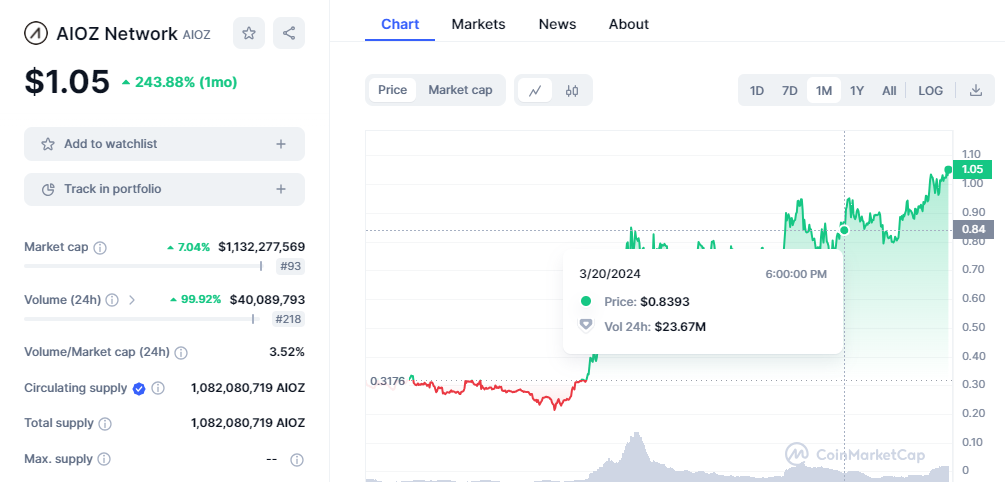Open Max. supply info icon
Image resolution: width=1005 pixels, height=482 pixels.
pyautogui.click(x=103, y=460)
